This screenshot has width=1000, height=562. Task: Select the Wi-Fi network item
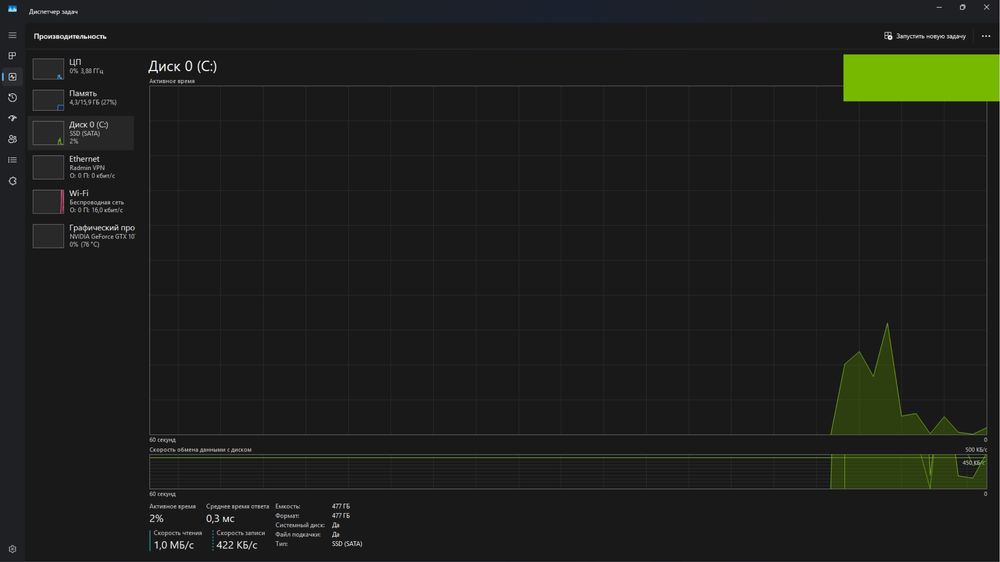click(81, 202)
